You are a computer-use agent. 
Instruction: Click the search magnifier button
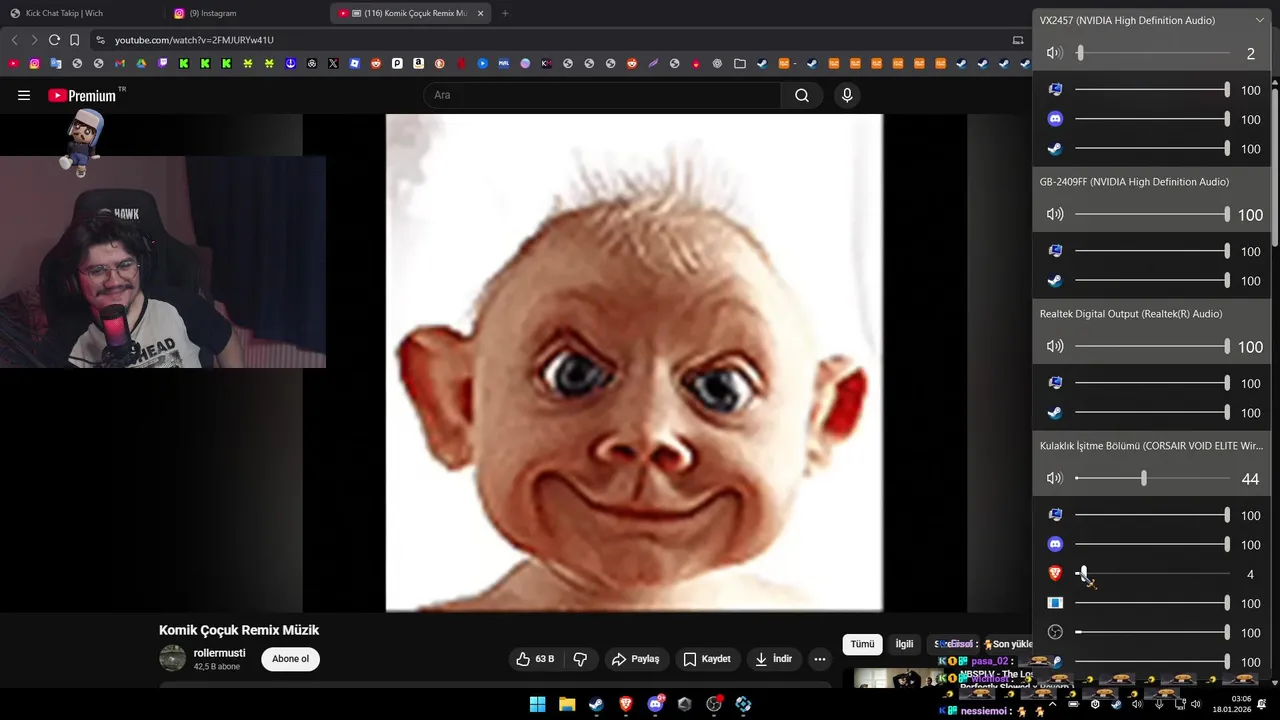coord(802,95)
